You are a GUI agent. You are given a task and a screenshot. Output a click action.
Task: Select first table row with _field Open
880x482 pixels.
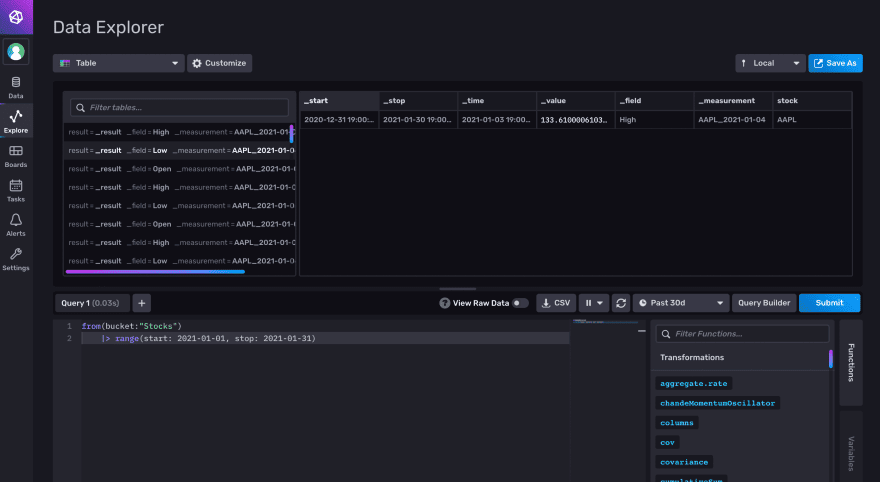point(180,169)
